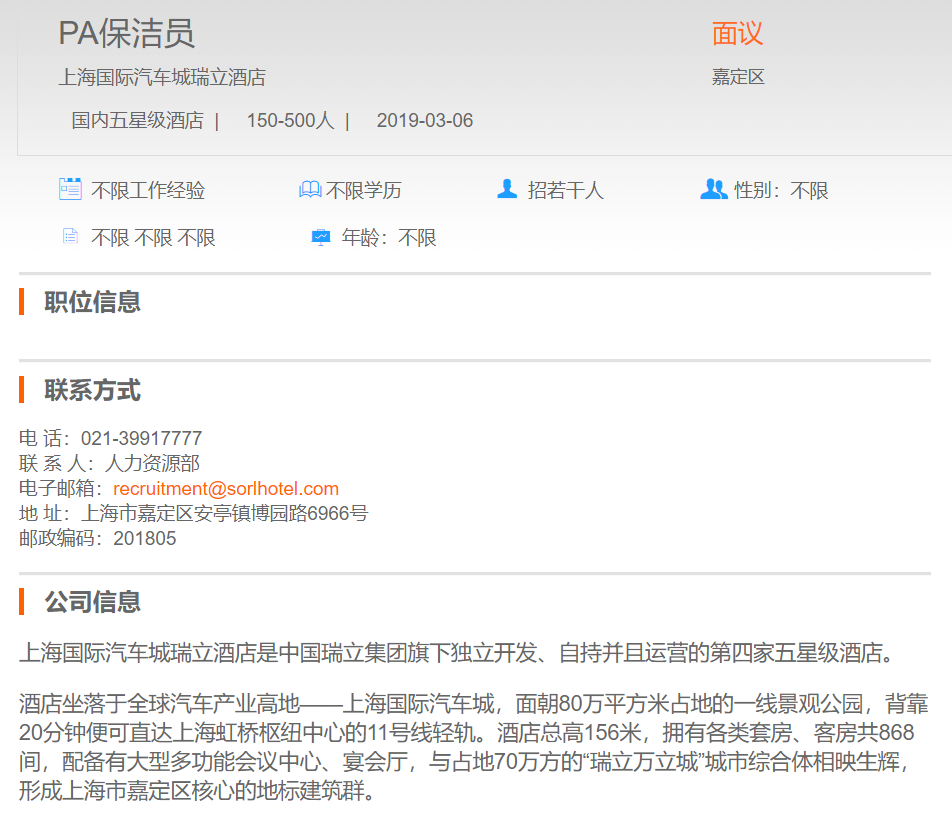Screen dimensions: 952x820
Task: Click the 嘉定区 district label
Action: click(738, 77)
